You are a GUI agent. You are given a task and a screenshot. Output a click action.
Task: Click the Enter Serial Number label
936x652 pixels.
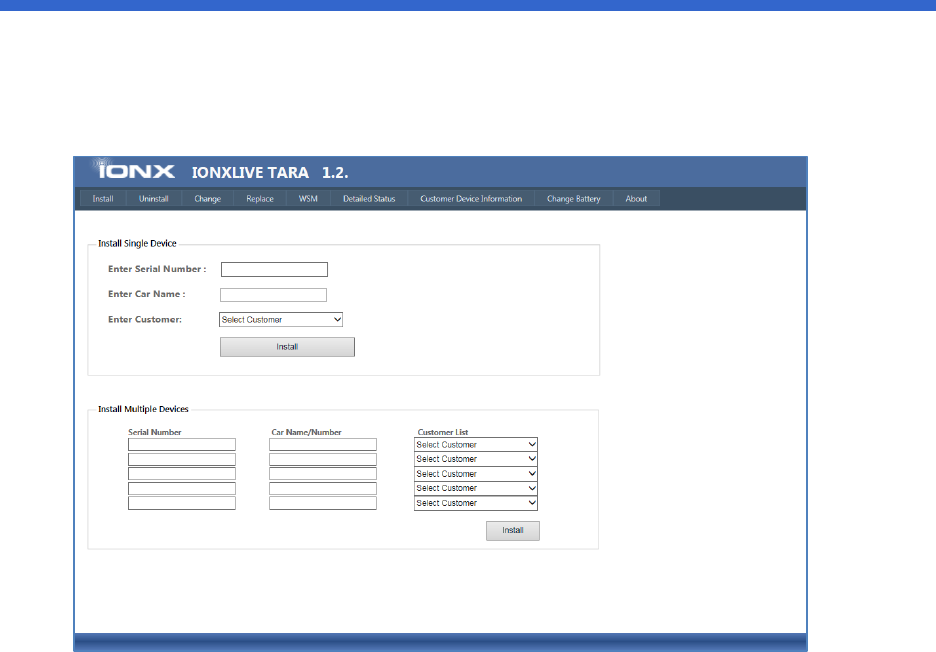click(157, 269)
